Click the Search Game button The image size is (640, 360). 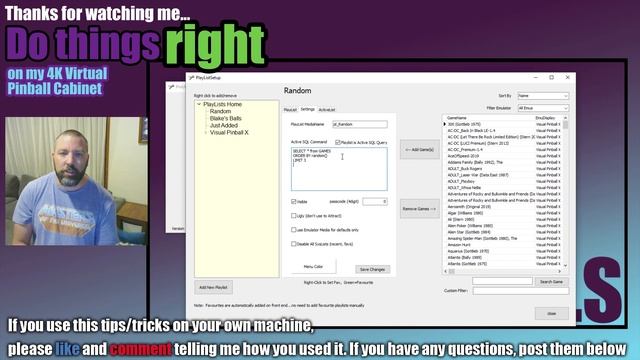coord(551,282)
